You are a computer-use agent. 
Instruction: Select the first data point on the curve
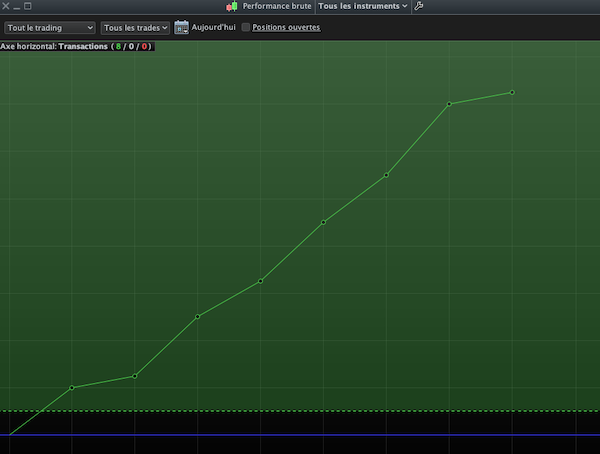[x=72, y=387]
